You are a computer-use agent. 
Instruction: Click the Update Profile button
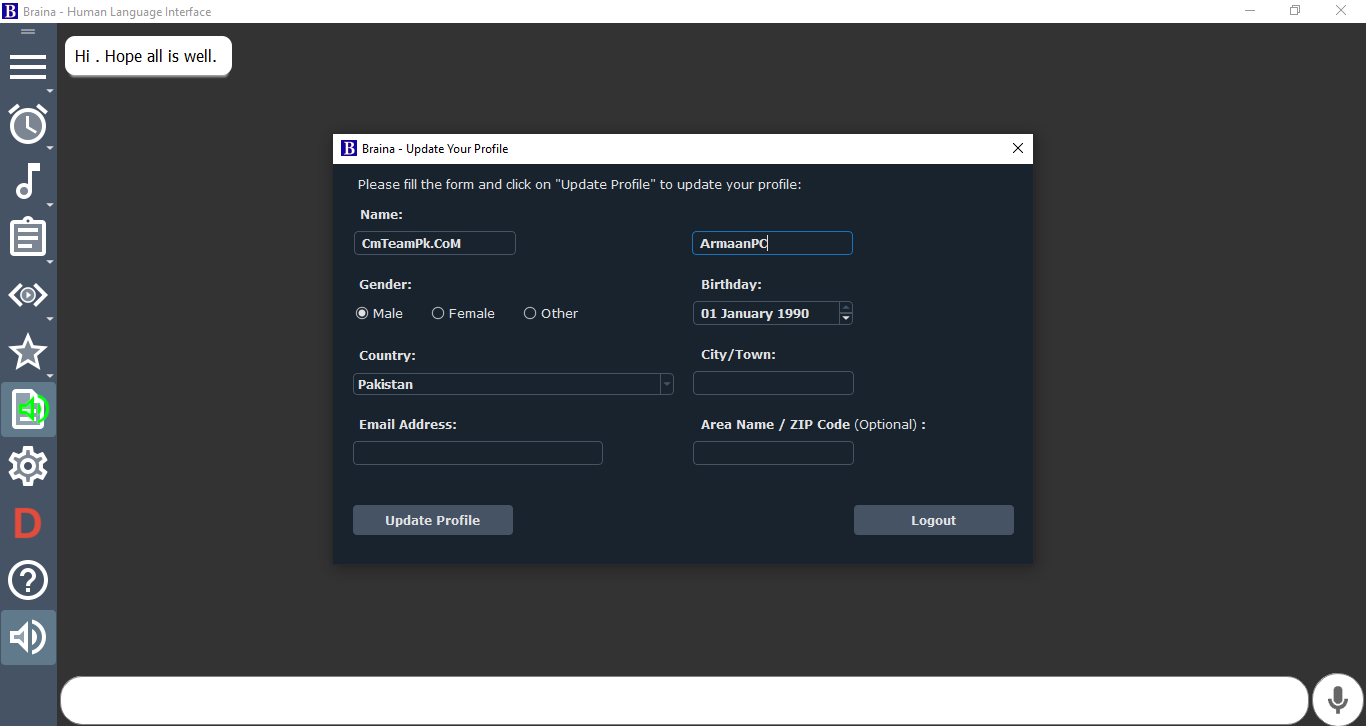(433, 520)
